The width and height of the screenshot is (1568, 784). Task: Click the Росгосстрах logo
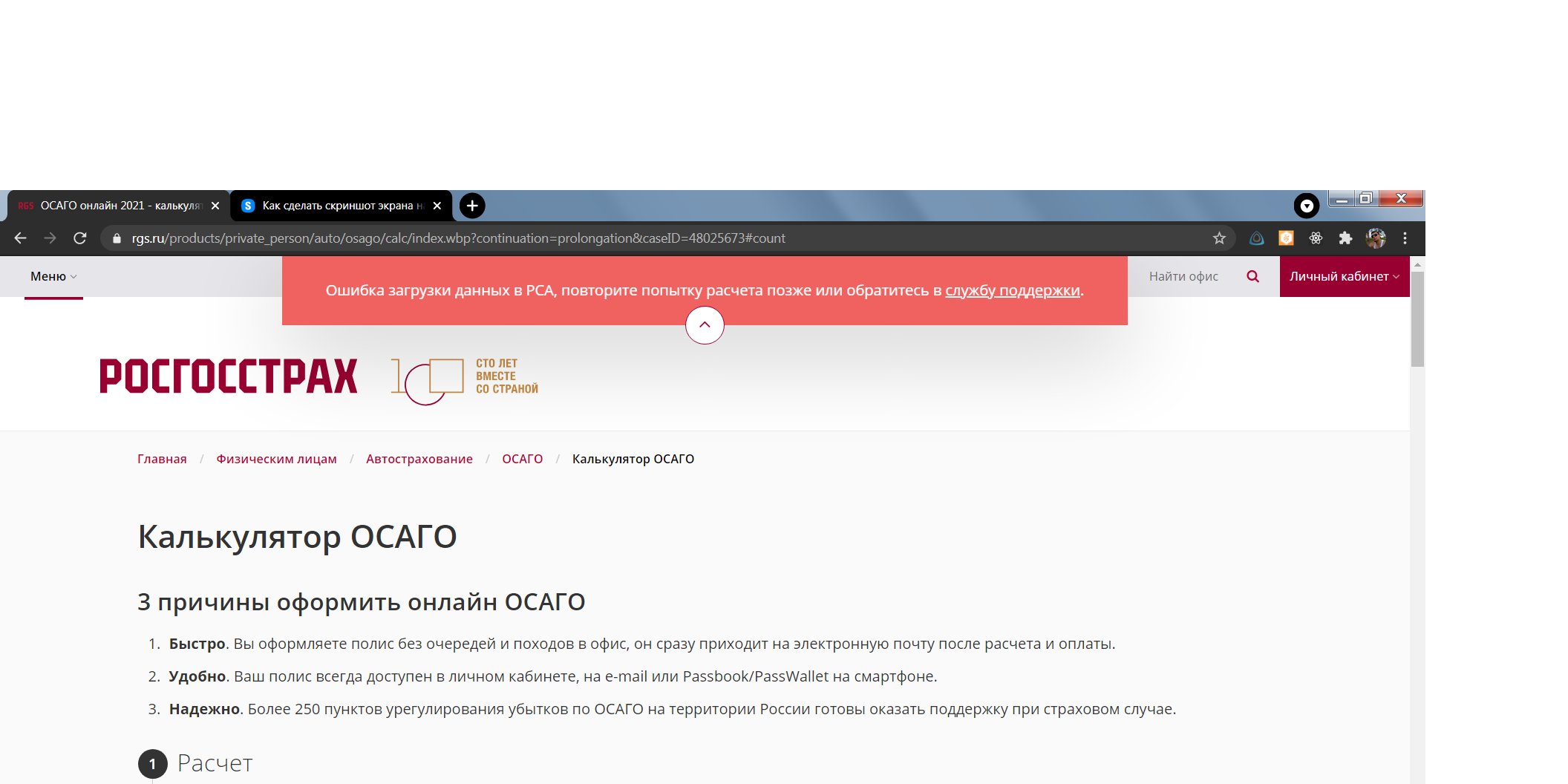[229, 376]
